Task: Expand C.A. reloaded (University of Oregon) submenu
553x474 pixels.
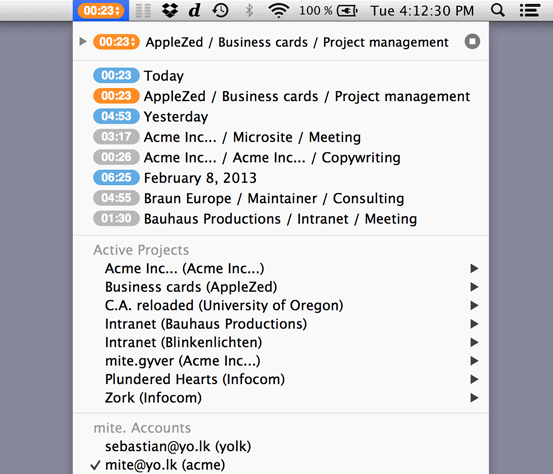Action: (x=474, y=305)
